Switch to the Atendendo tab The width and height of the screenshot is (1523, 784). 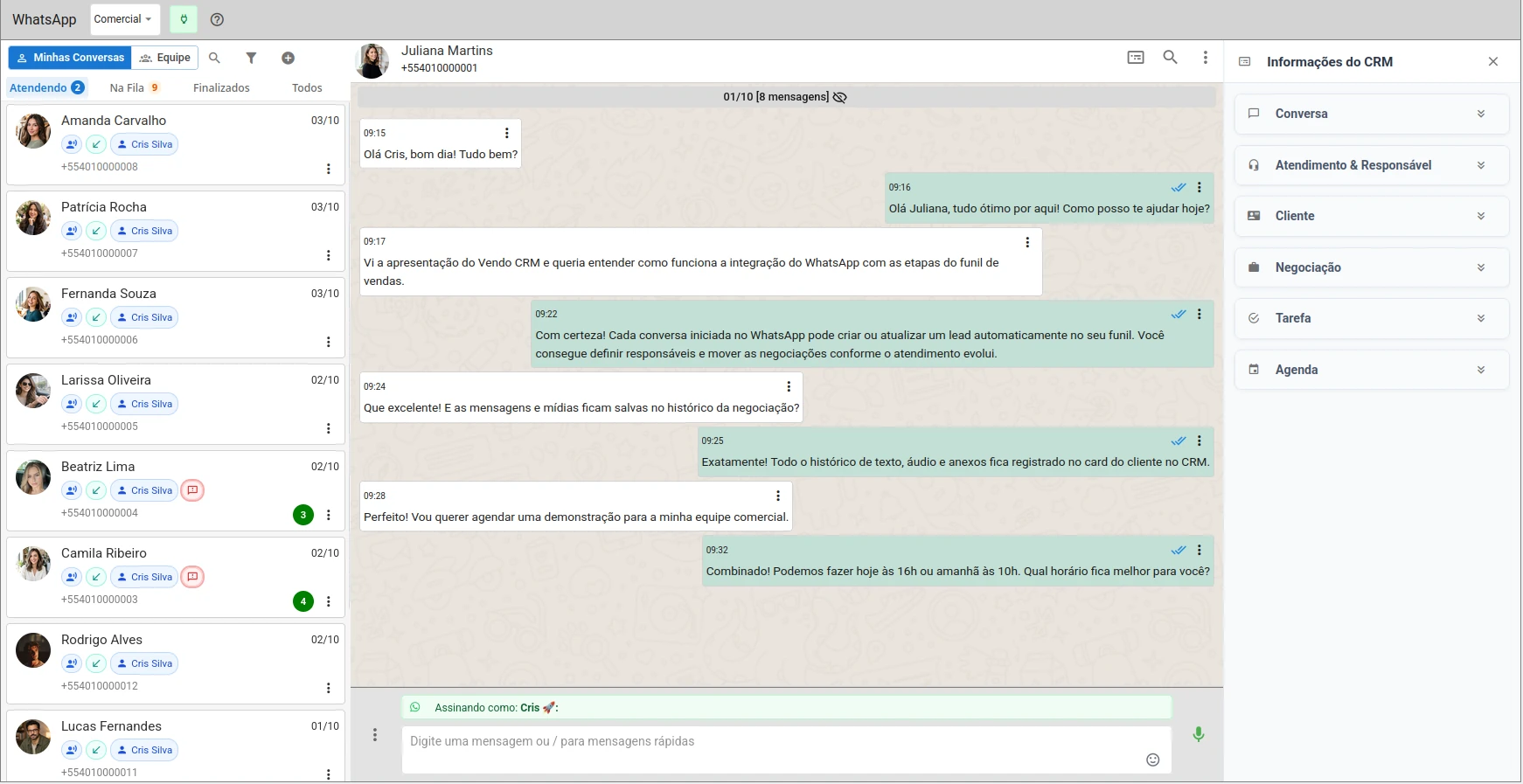[47, 87]
